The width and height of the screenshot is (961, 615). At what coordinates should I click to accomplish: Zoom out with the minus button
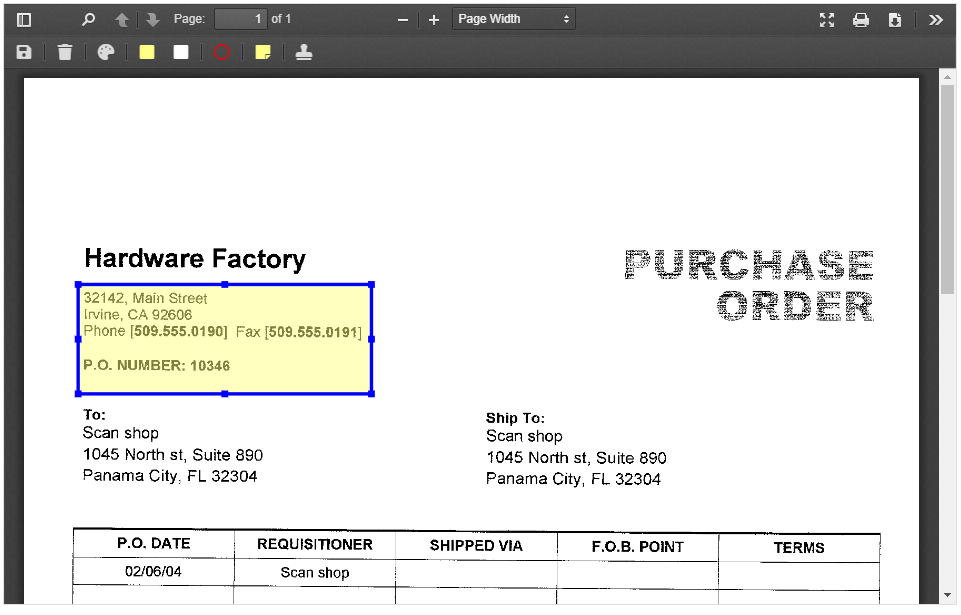click(x=404, y=19)
